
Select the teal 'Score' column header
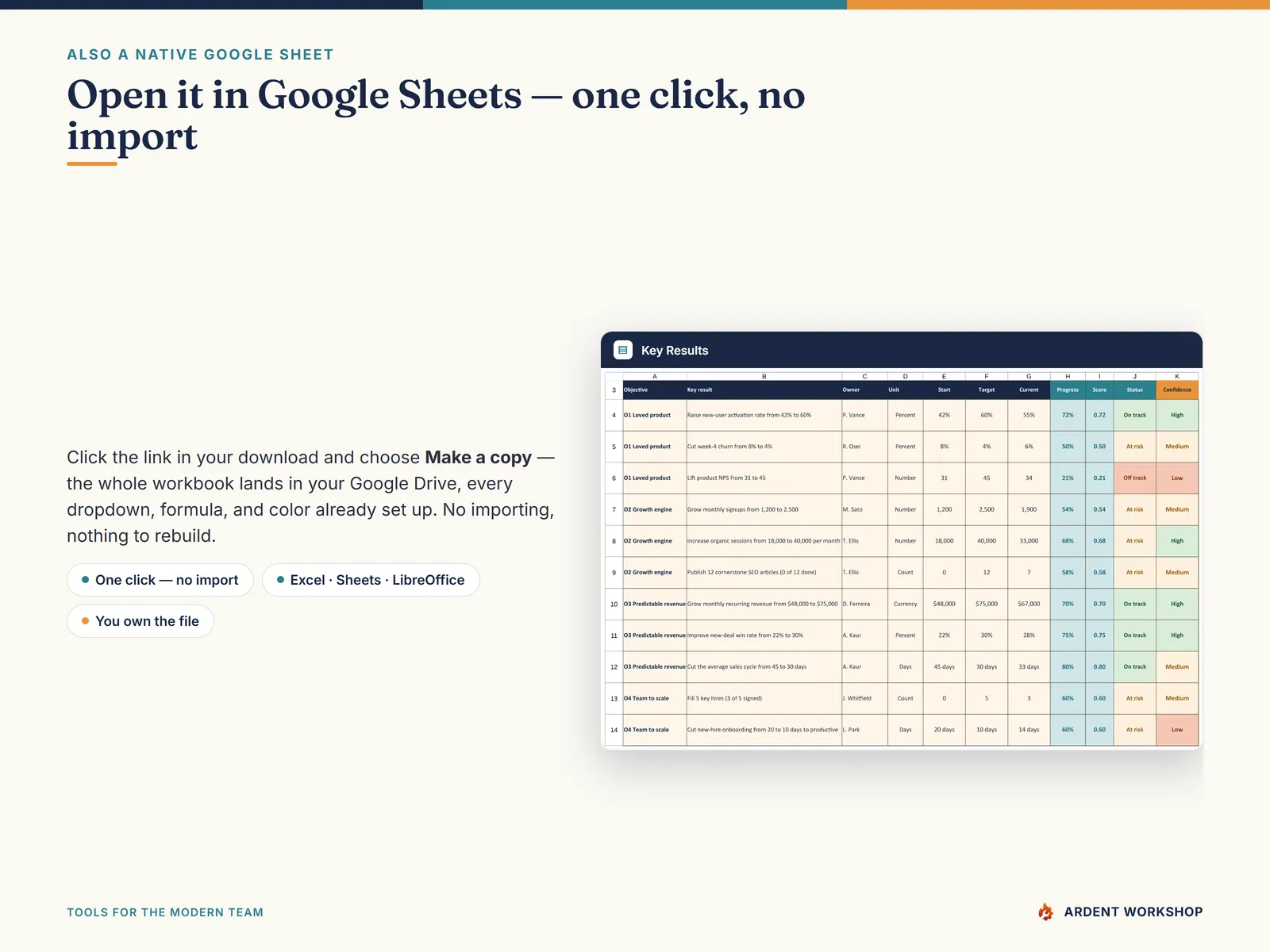pyautogui.click(x=1099, y=390)
